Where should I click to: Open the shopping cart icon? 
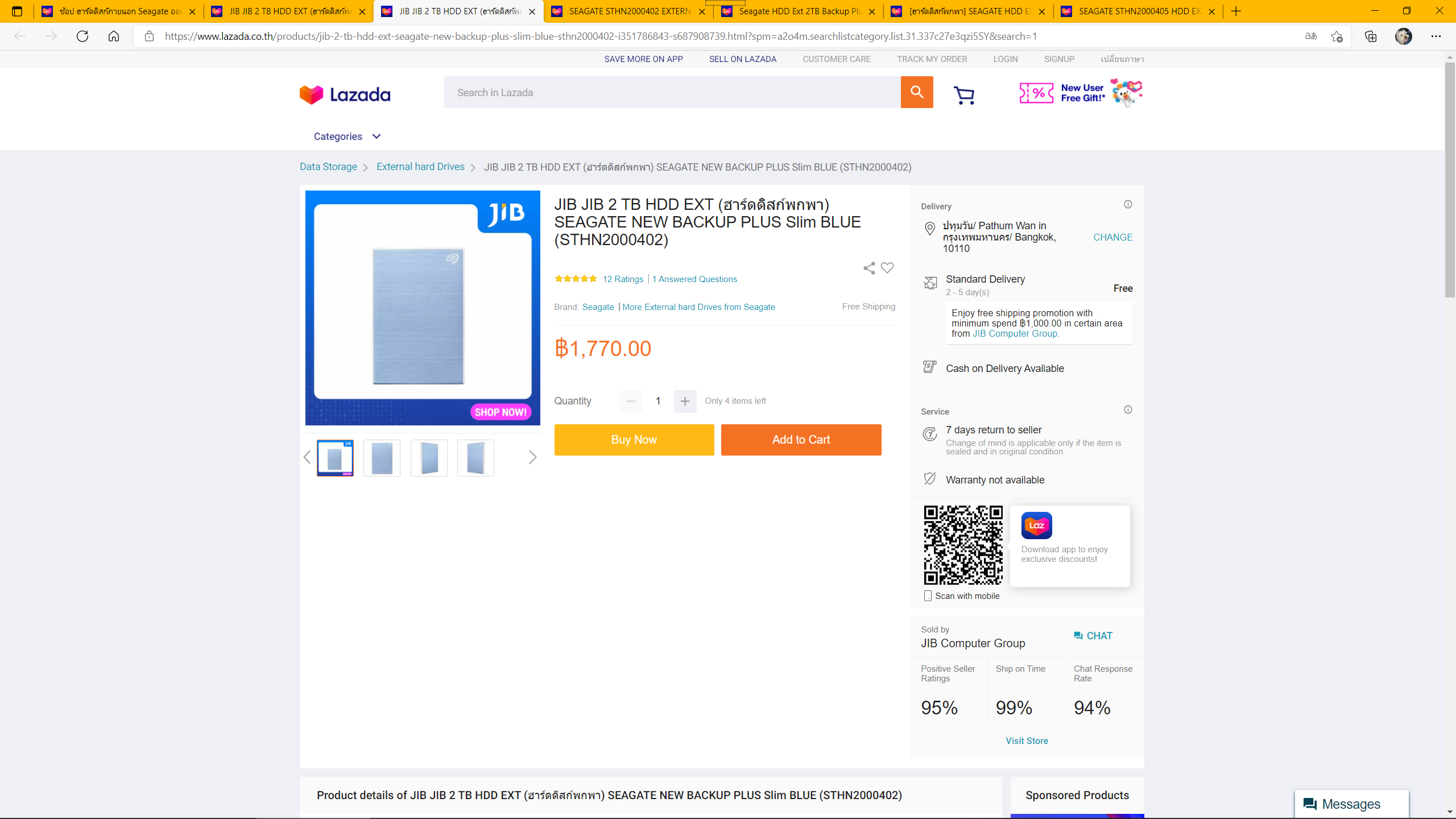(964, 95)
